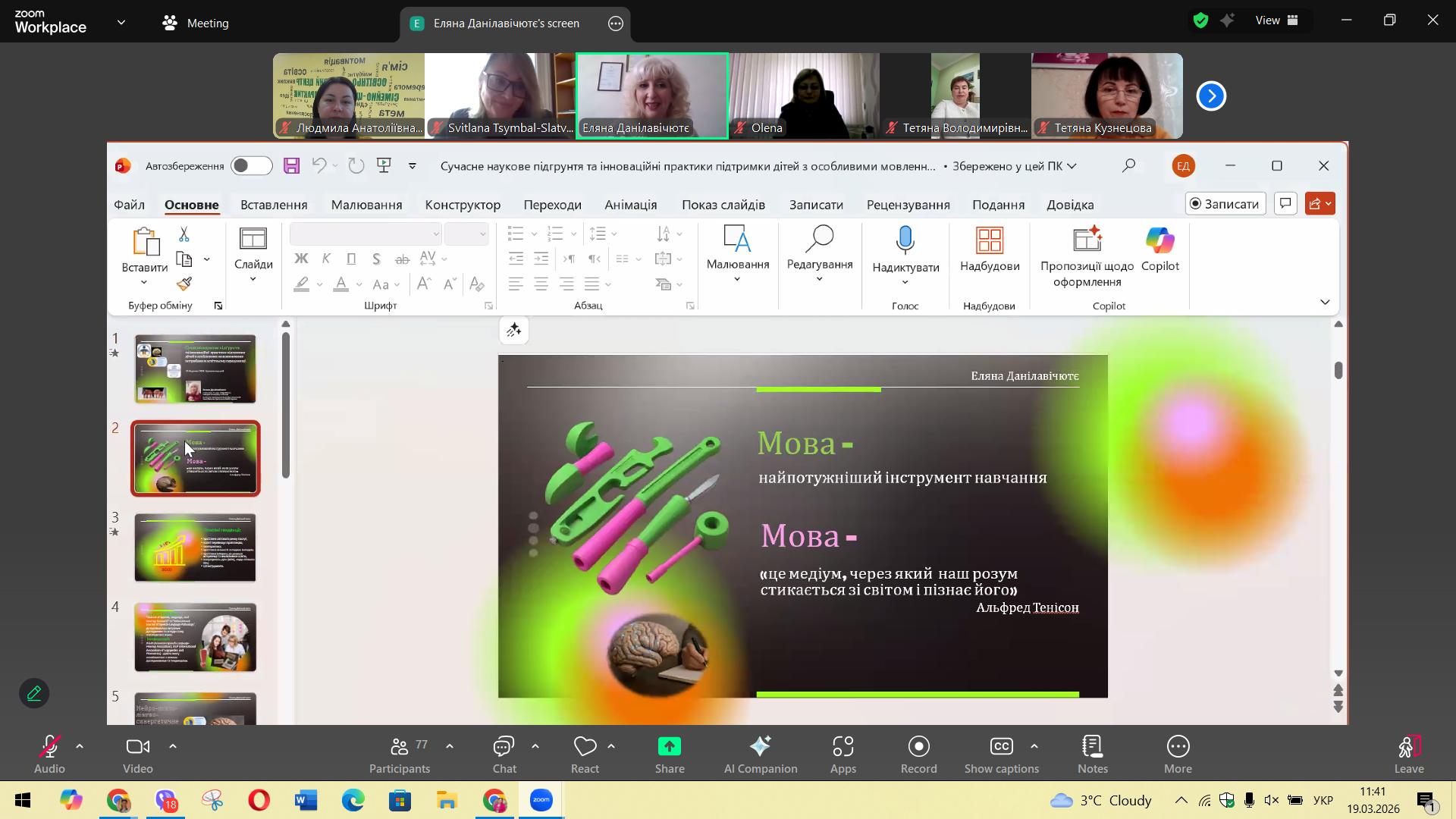Toggle the AutoSave (Автозбереження) switch
Screen dimensions: 1456x819
tap(251, 166)
